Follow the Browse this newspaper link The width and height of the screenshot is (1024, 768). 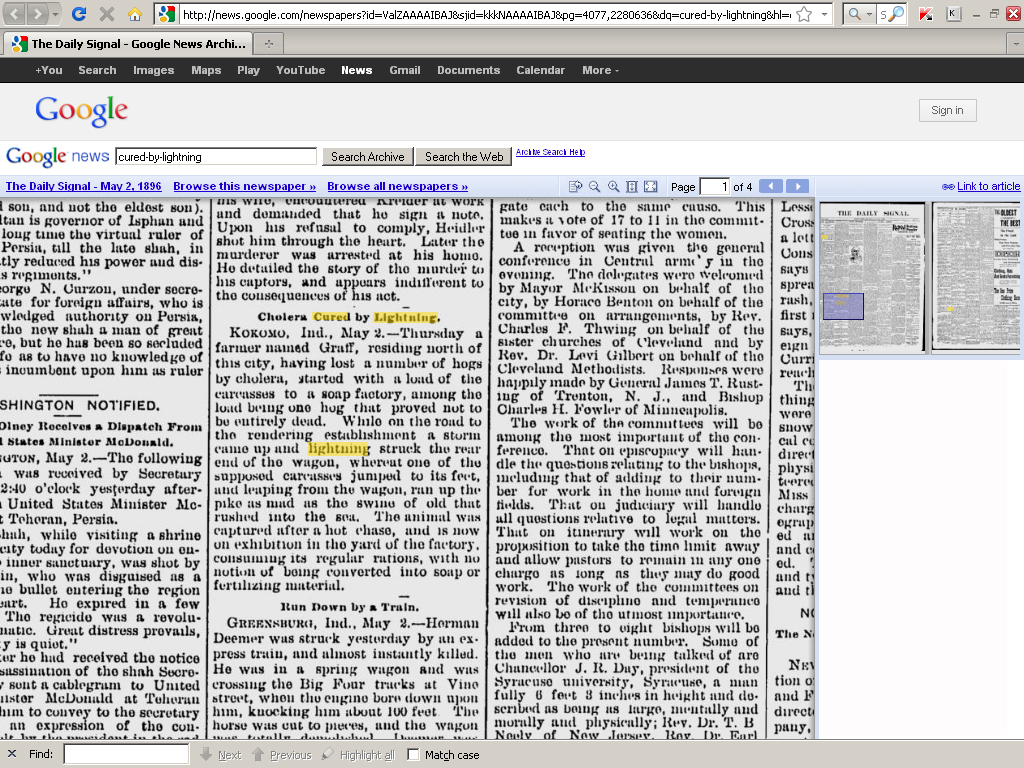244,186
